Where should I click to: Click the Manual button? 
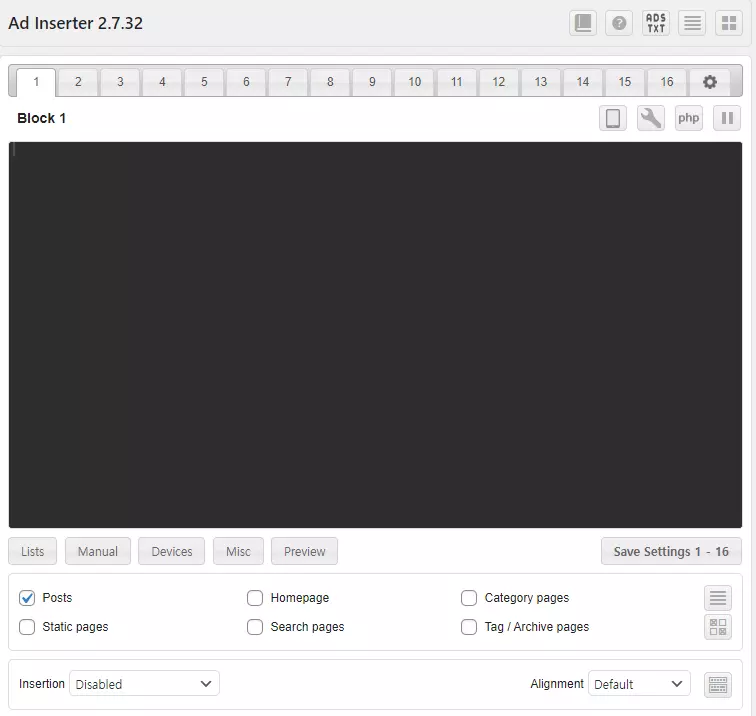click(x=98, y=551)
